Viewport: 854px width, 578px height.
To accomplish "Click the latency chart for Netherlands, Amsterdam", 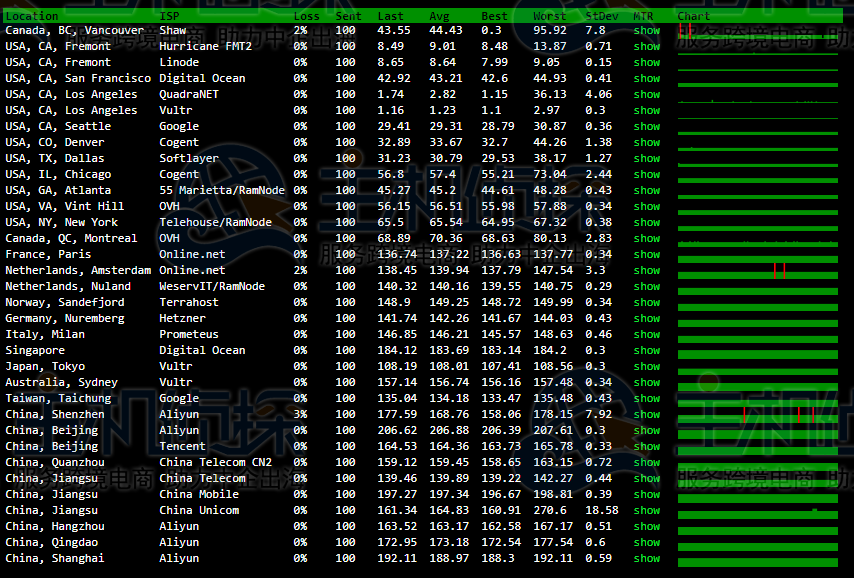I will point(758,271).
